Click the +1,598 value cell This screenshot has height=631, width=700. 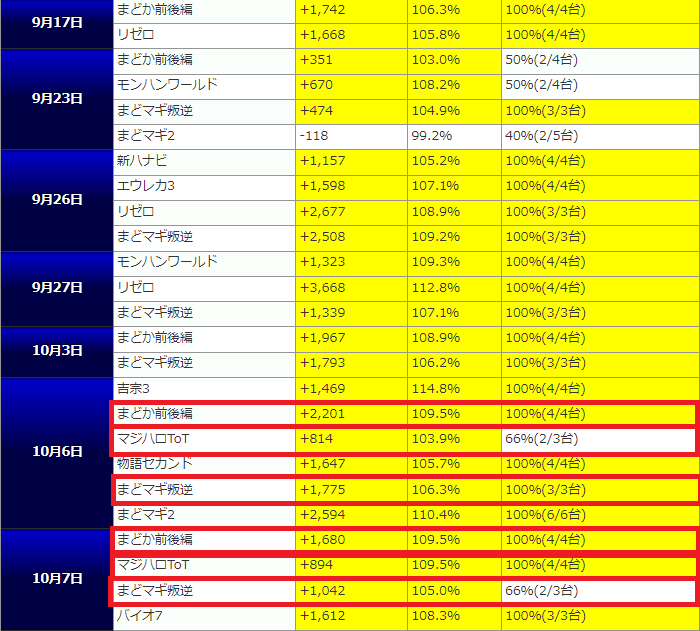[351, 187]
